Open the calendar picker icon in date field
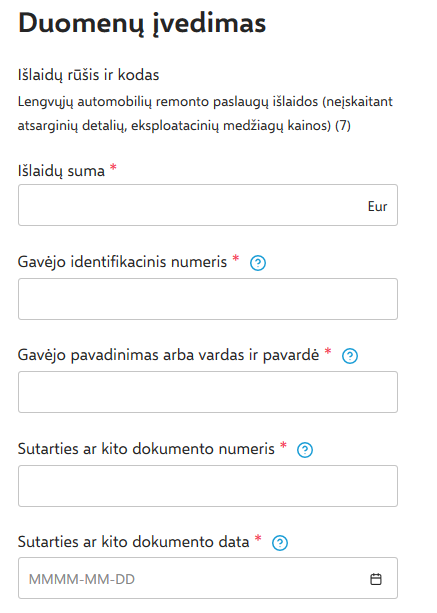Viewport: 437px width, 613px height. coord(376,579)
